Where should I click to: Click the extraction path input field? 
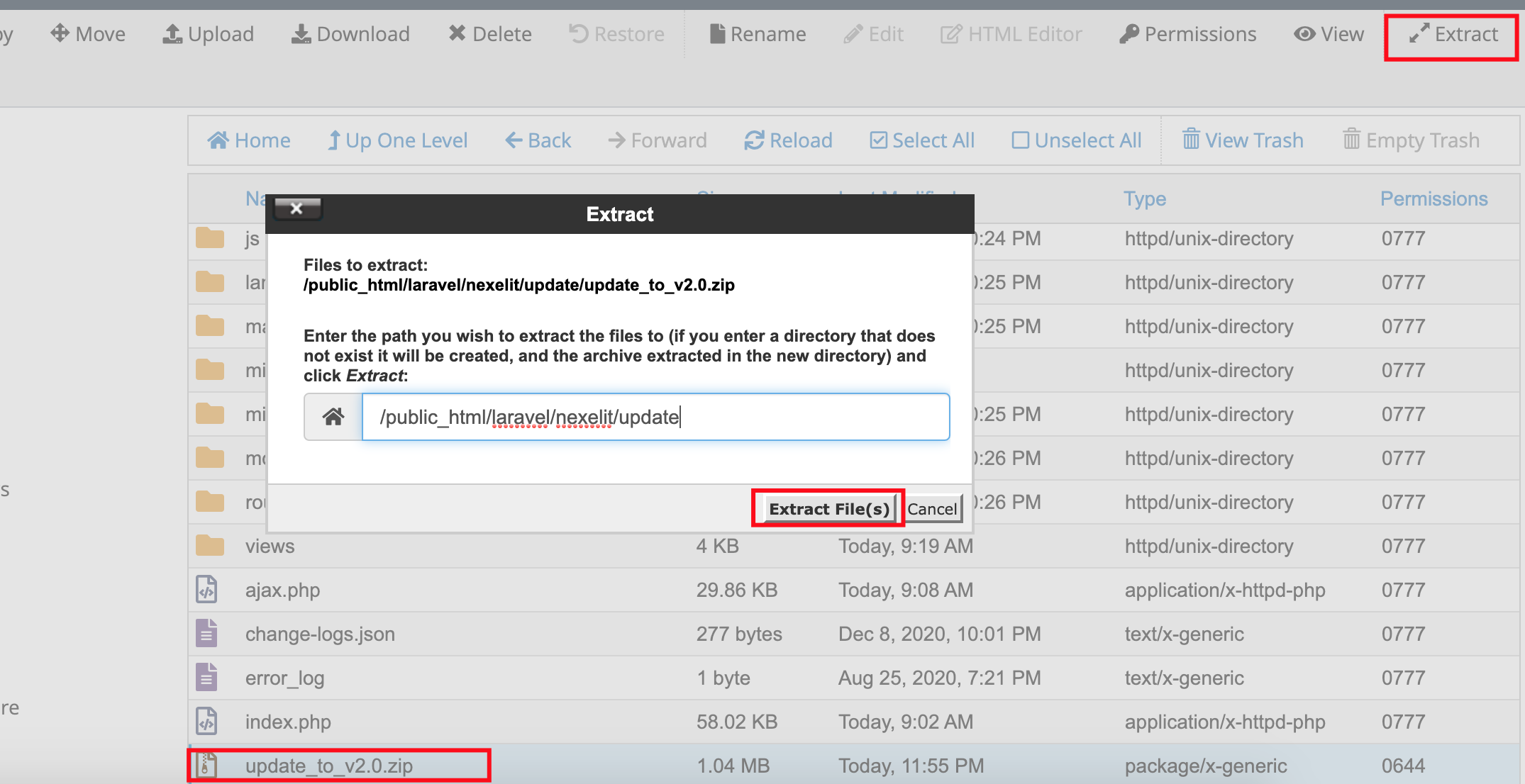coord(658,417)
